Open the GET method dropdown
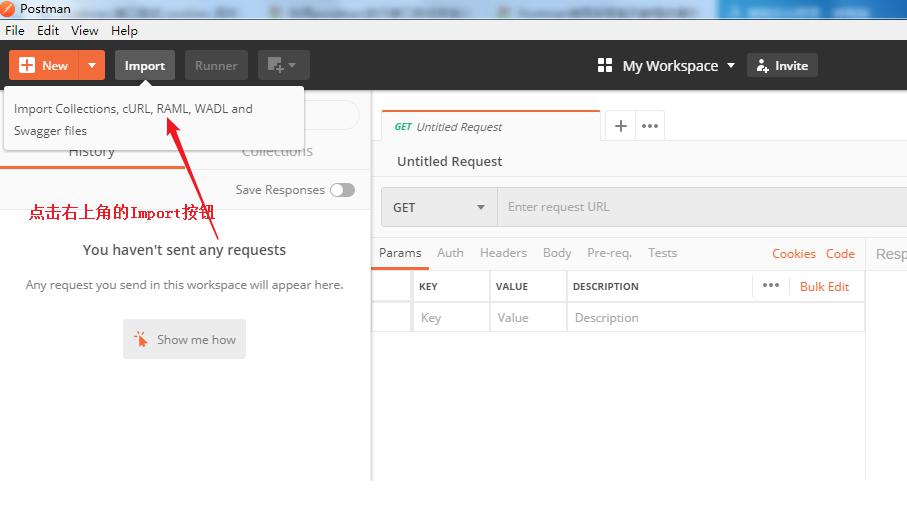 [438, 207]
